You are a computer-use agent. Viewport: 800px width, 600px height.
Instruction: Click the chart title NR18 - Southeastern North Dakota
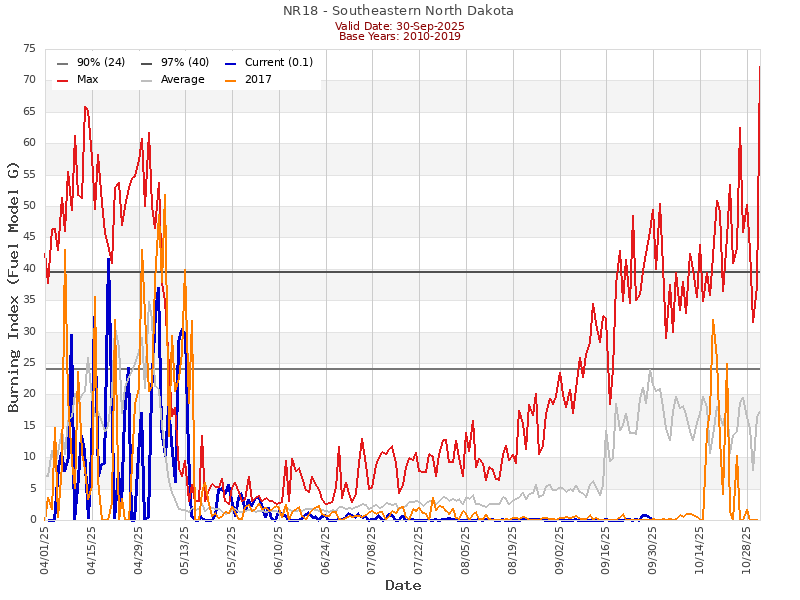pyautogui.click(x=399, y=11)
